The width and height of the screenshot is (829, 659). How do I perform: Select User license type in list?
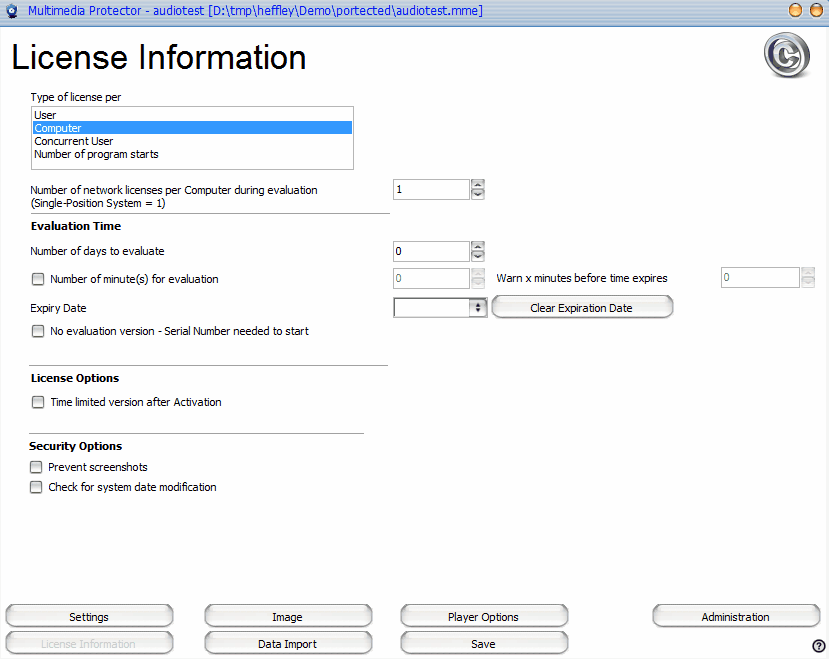45,115
